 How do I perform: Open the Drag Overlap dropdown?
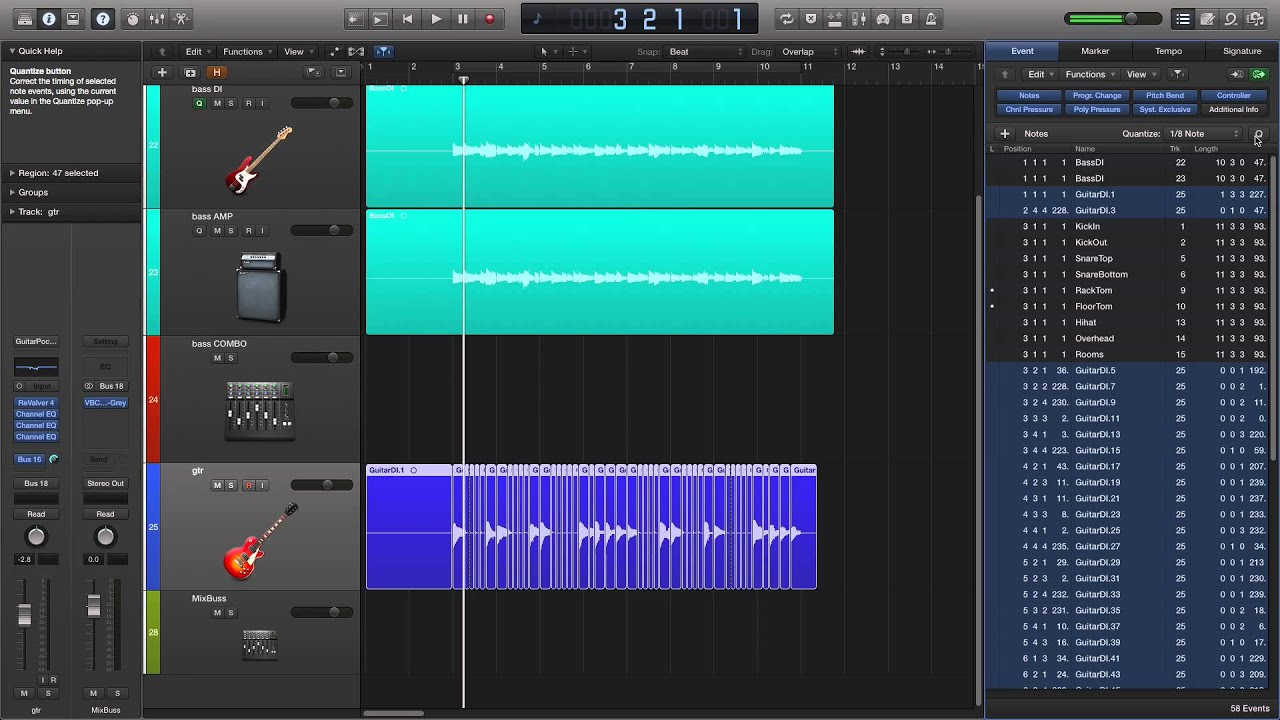[808, 51]
